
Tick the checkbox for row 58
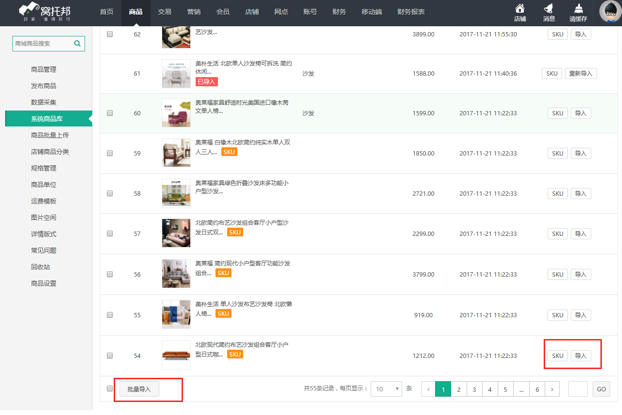click(110, 193)
